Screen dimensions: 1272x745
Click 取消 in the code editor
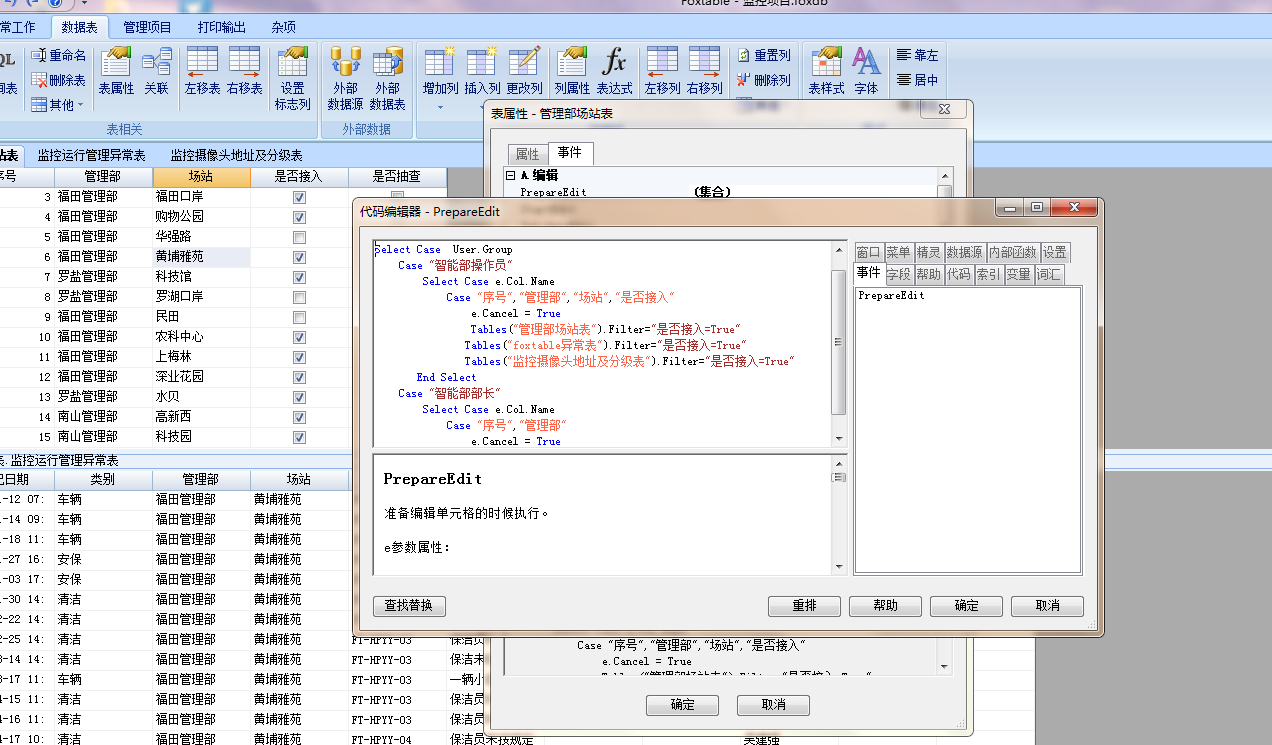[1047, 606]
